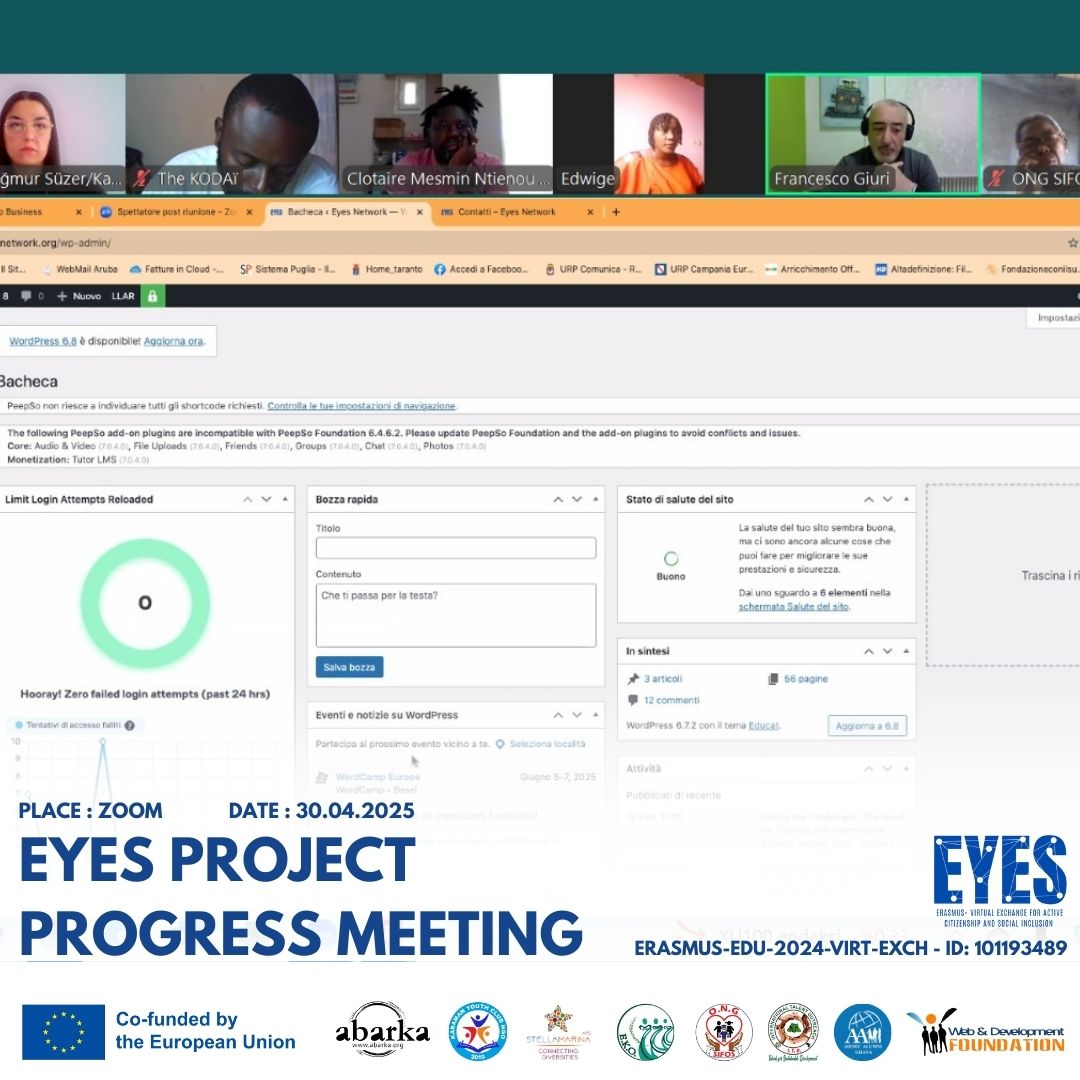Move Limit Login Attempts panel down
This screenshot has width=1080, height=1080.
(x=266, y=499)
